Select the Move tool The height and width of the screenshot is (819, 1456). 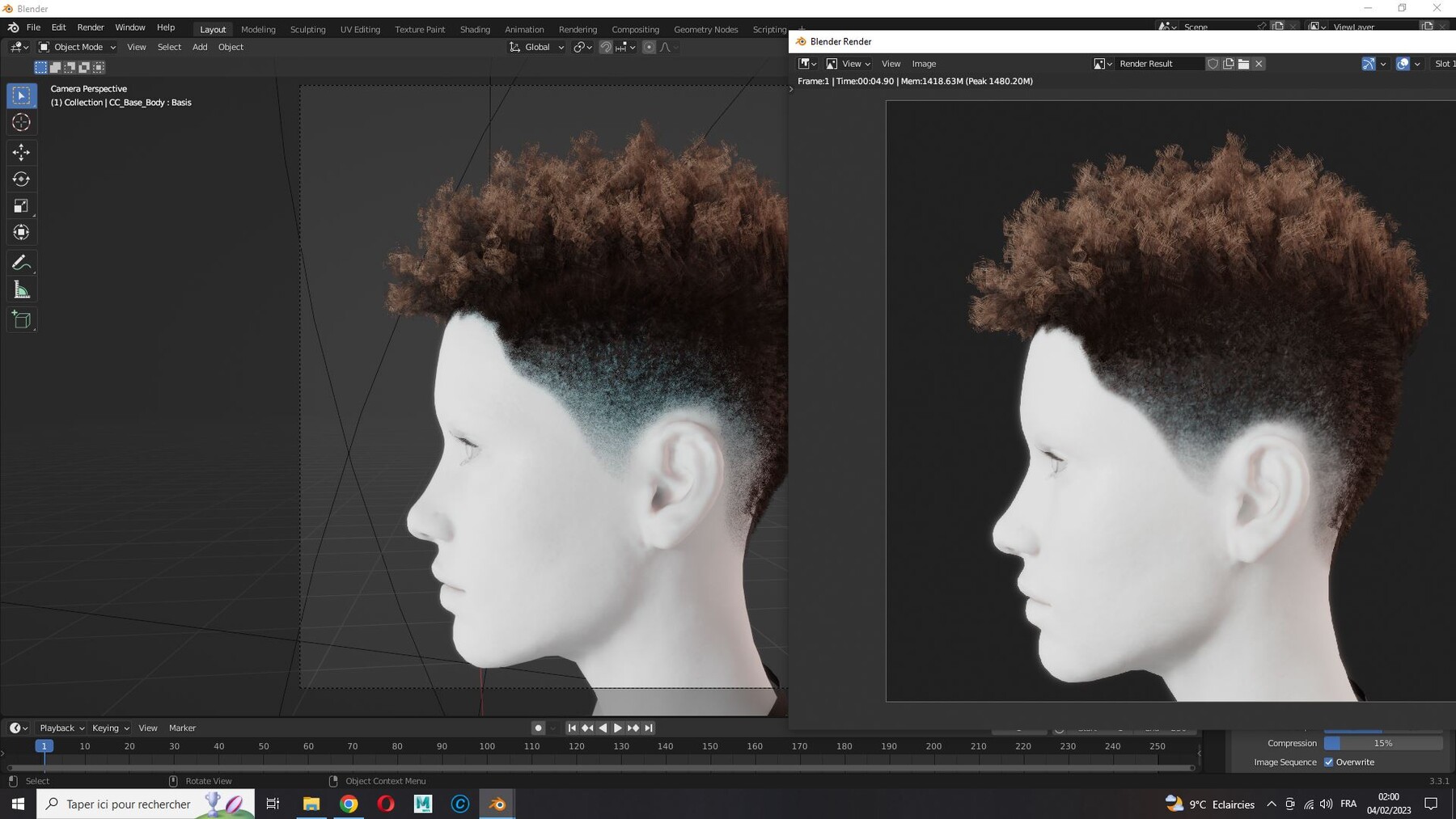pyautogui.click(x=22, y=152)
